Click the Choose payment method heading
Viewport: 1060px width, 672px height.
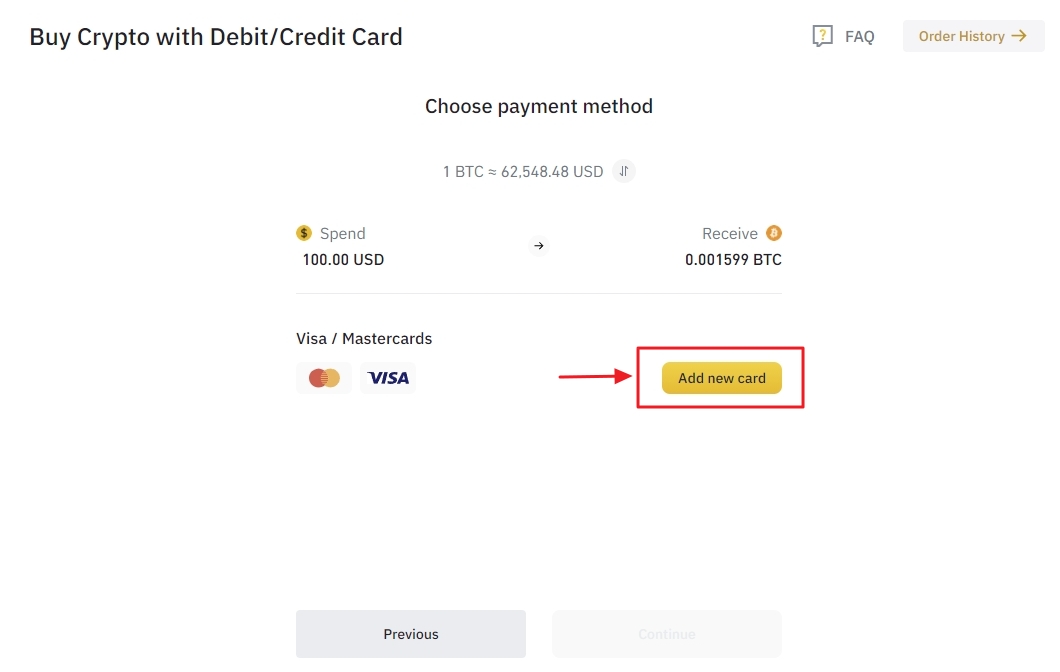[539, 106]
